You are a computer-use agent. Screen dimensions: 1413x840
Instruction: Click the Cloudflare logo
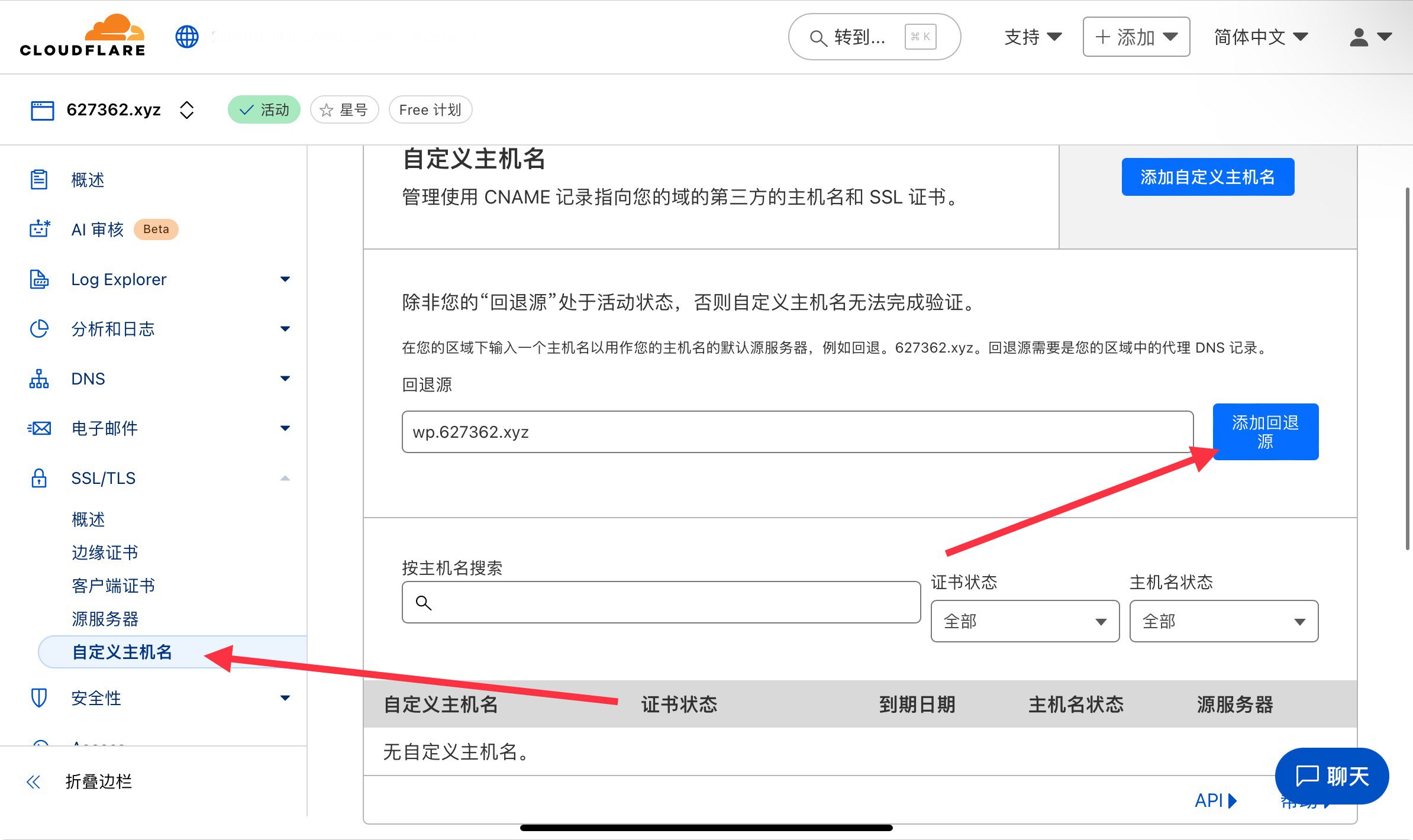tap(83, 35)
